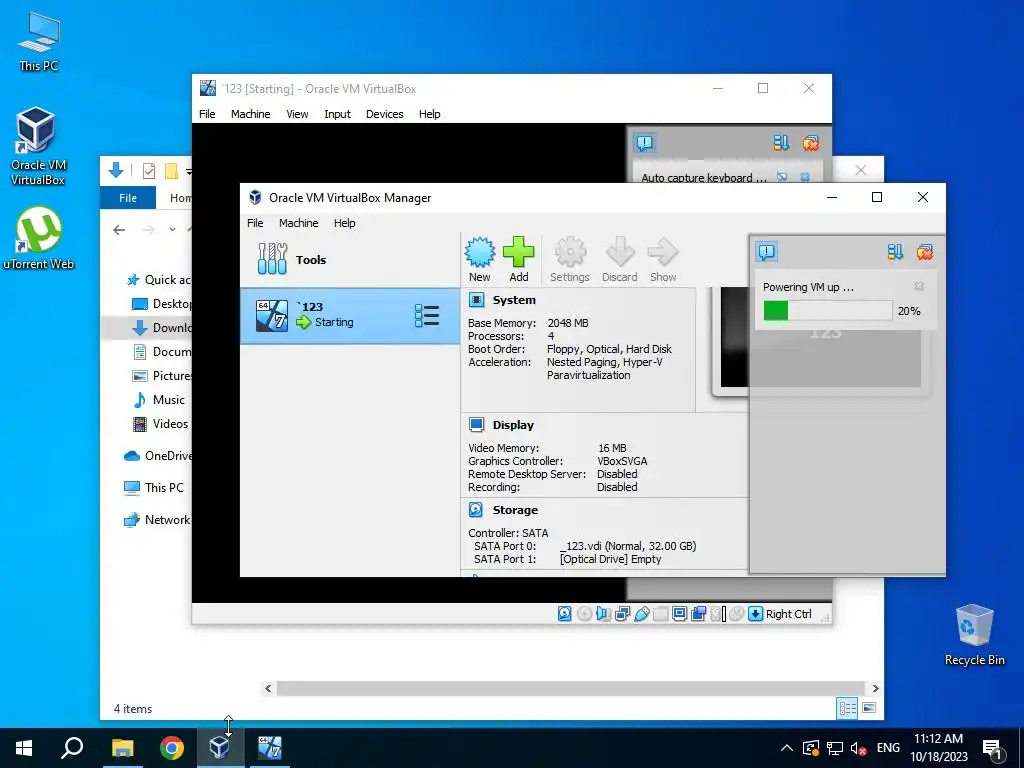1024x768 pixels.
Task: Dismiss the Auto capture keyboard notification
Action: [805, 177]
